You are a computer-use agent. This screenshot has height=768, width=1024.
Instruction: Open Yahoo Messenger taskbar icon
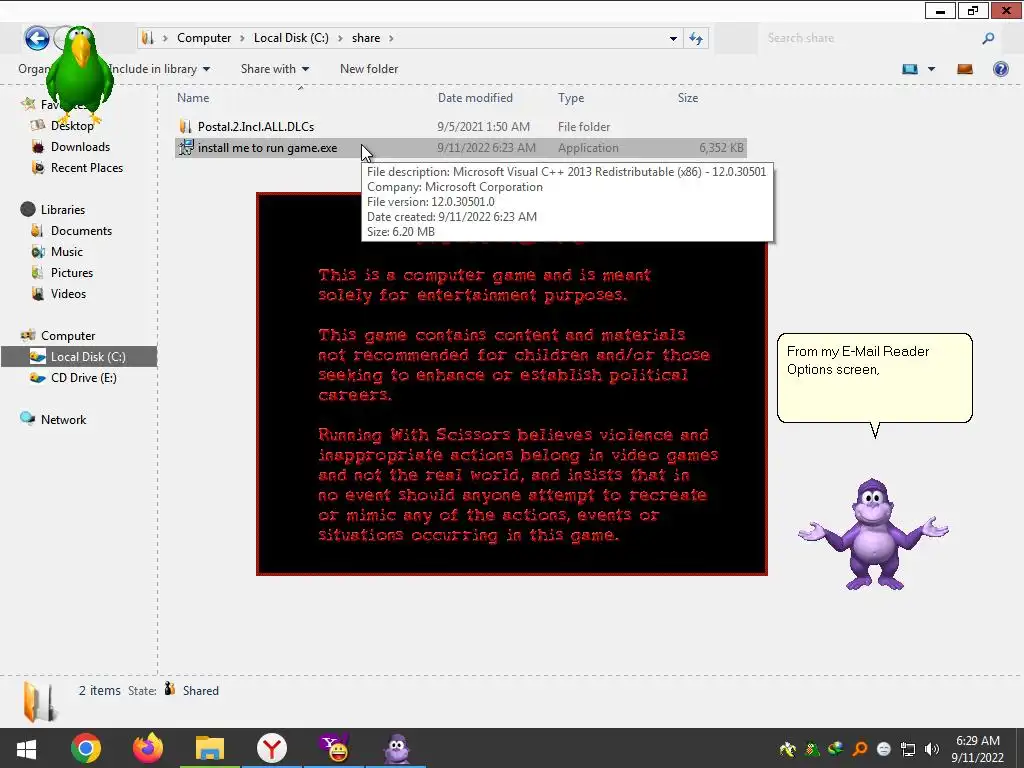[334, 748]
